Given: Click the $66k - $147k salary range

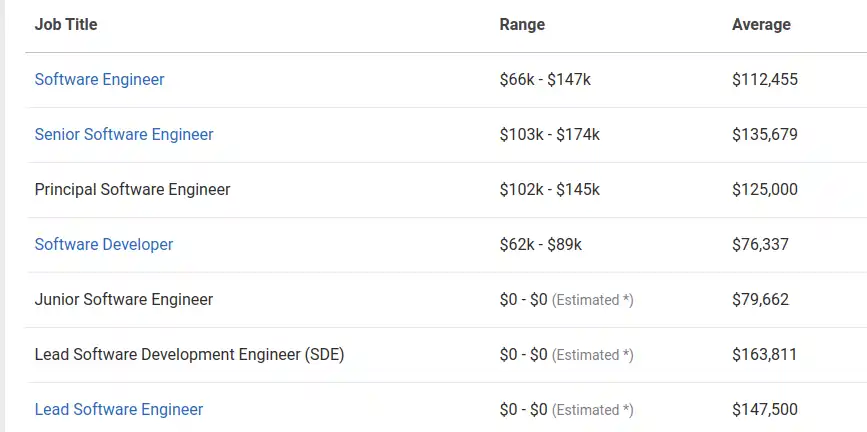Looking at the screenshot, I should coord(545,80).
